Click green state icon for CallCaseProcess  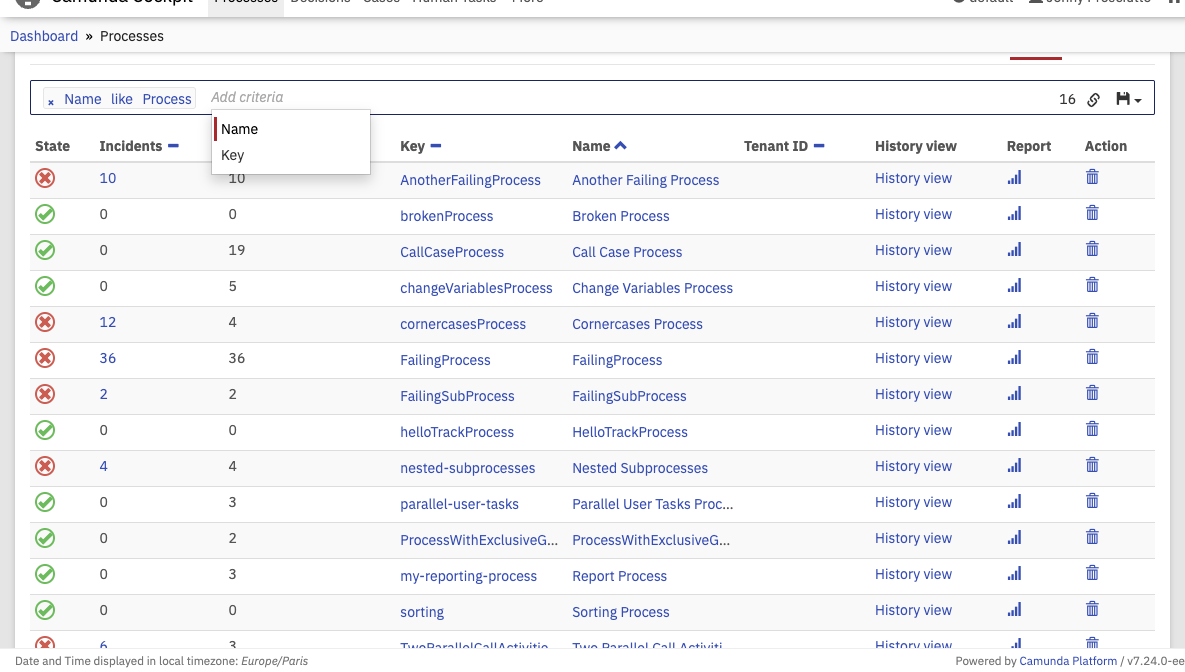[x=45, y=250]
